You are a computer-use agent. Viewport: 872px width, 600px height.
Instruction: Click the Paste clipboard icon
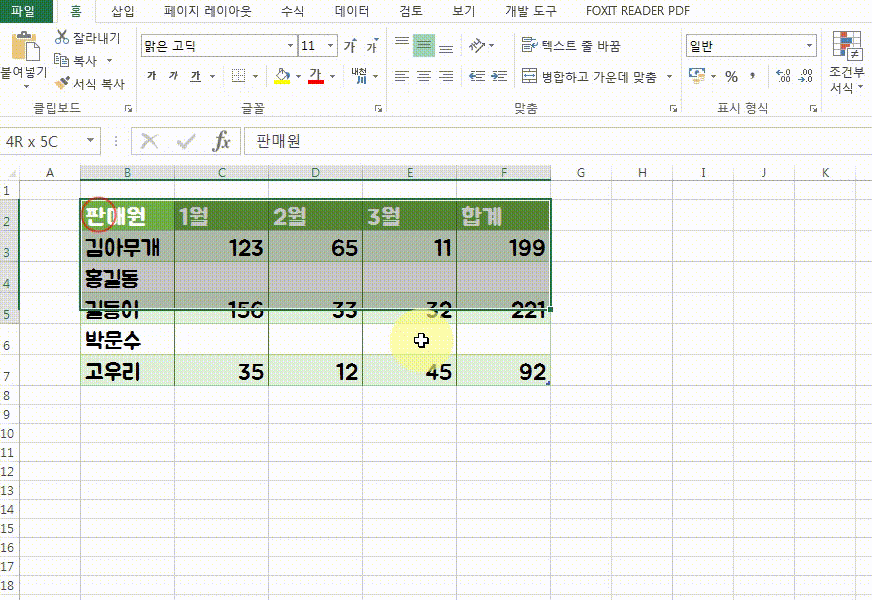25,47
